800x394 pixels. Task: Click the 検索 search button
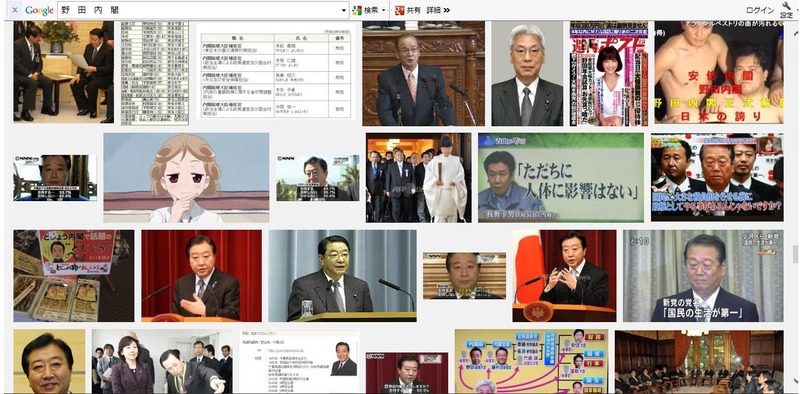366,10
